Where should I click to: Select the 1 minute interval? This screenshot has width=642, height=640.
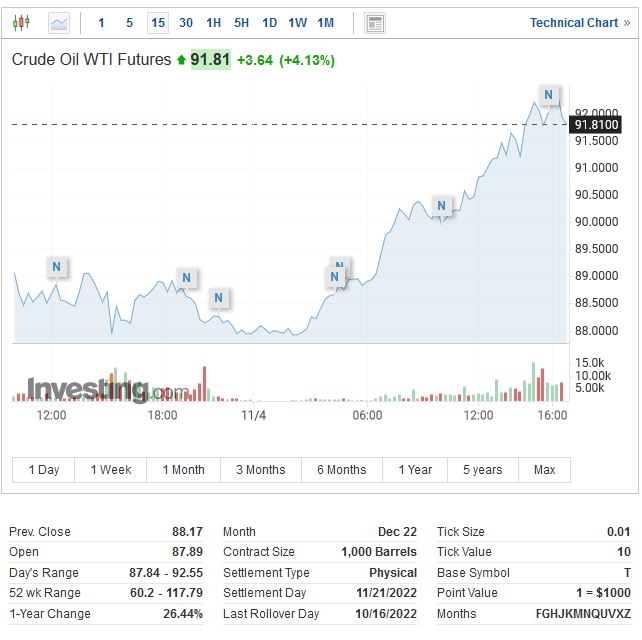click(101, 22)
